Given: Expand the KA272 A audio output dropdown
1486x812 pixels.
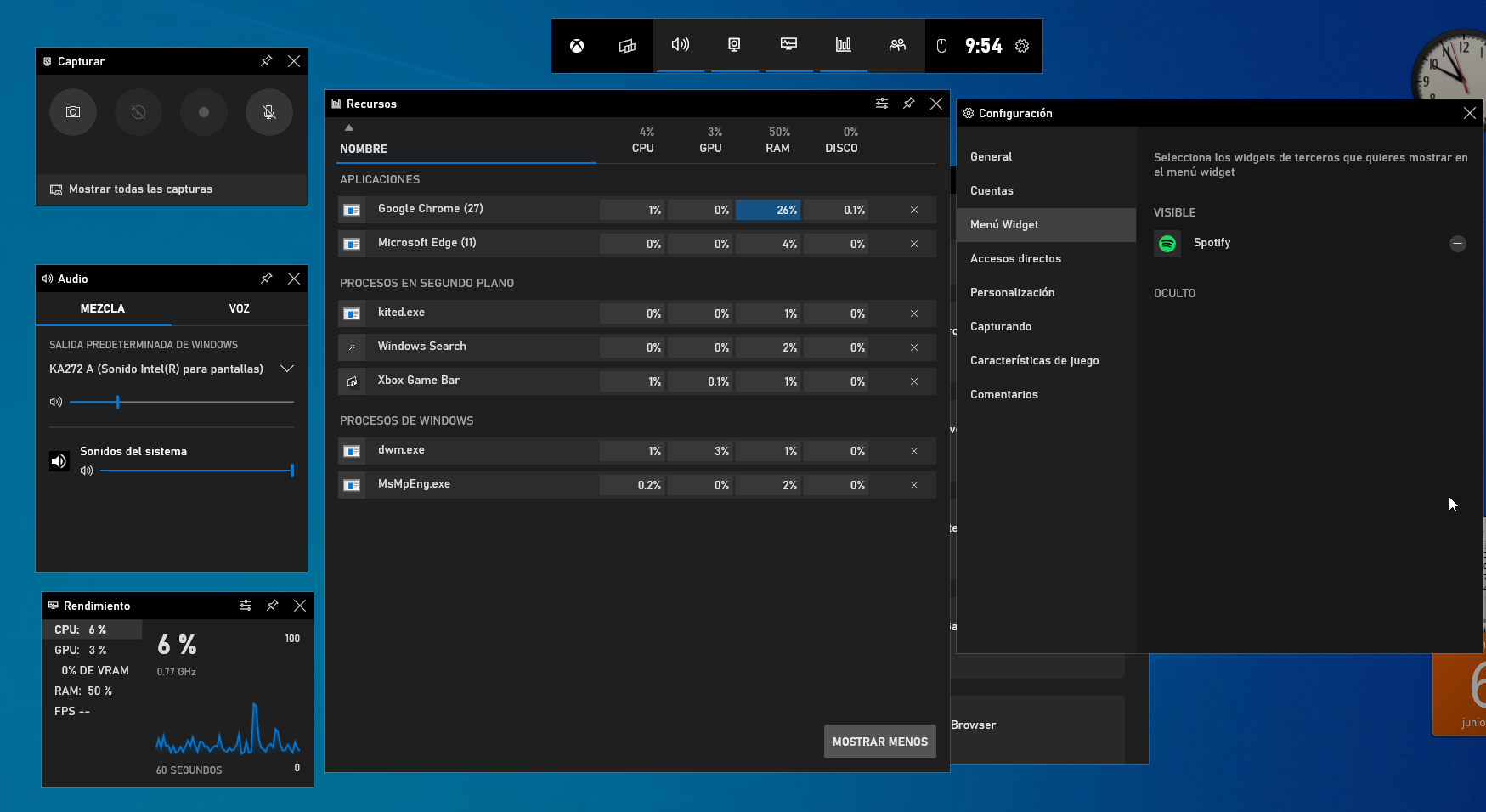Looking at the screenshot, I should pyautogui.click(x=287, y=369).
